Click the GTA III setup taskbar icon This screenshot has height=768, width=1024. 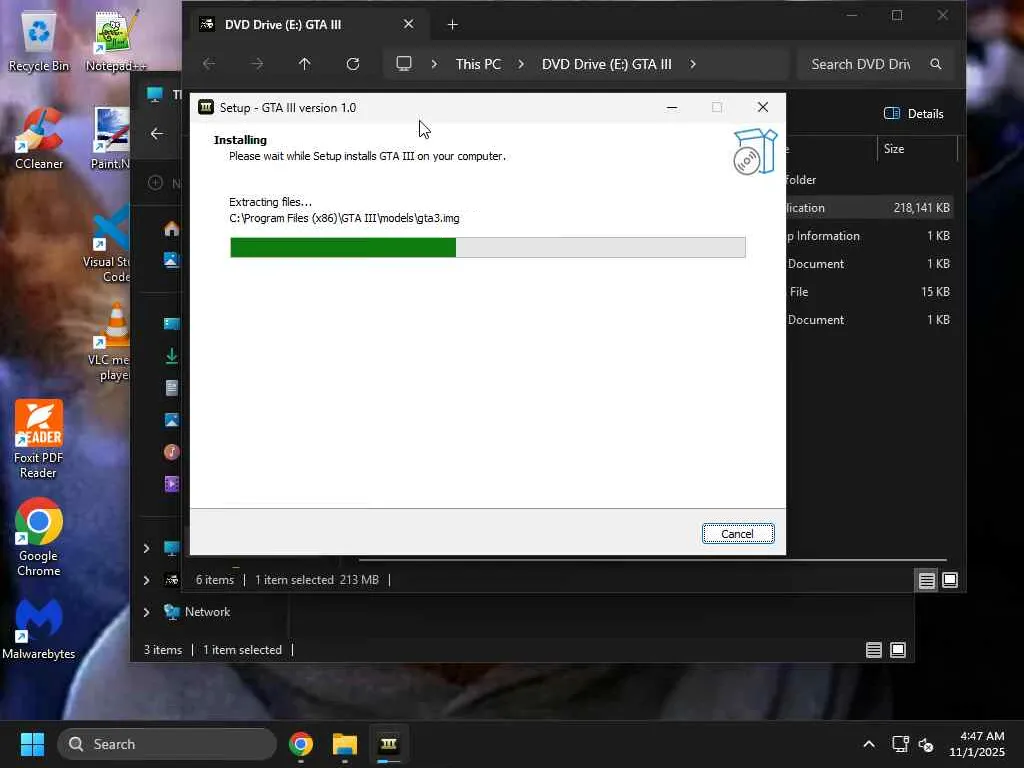[x=389, y=744]
